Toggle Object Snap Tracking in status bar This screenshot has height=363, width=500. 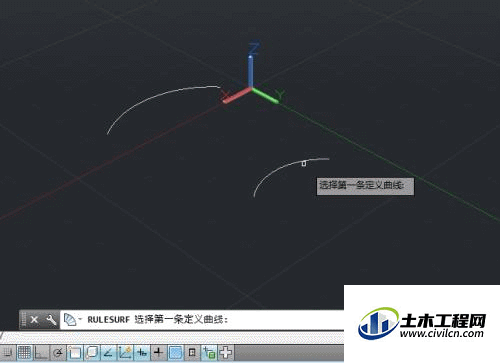click(108, 353)
